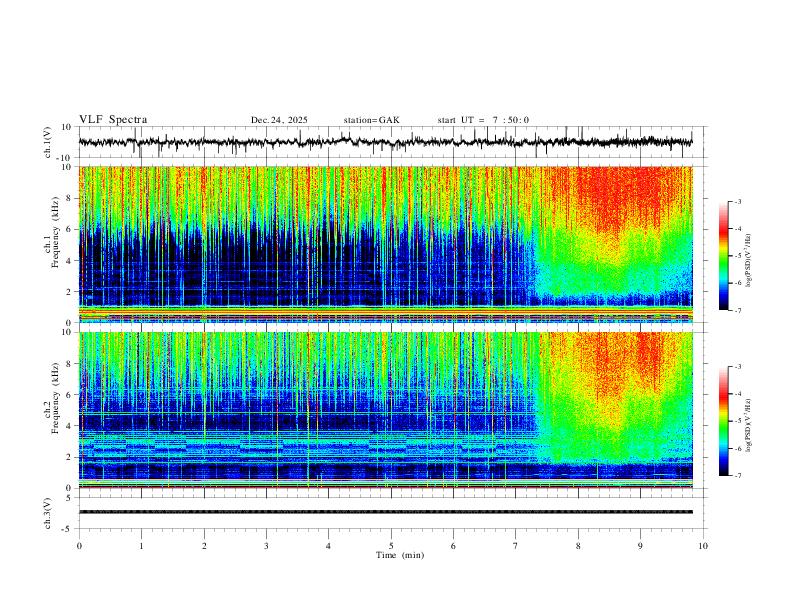This screenshot has width=792, height=612.
Task: Click time axis tick label "9"
Action: (640, 546)
